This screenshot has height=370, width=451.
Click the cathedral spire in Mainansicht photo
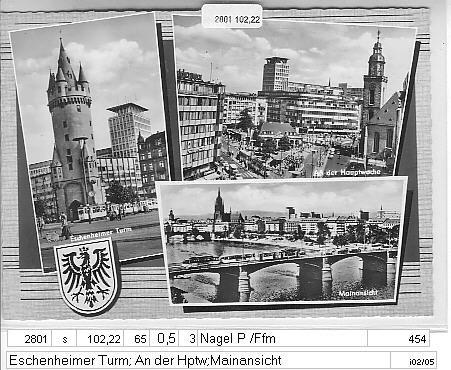tap(219, 204)
